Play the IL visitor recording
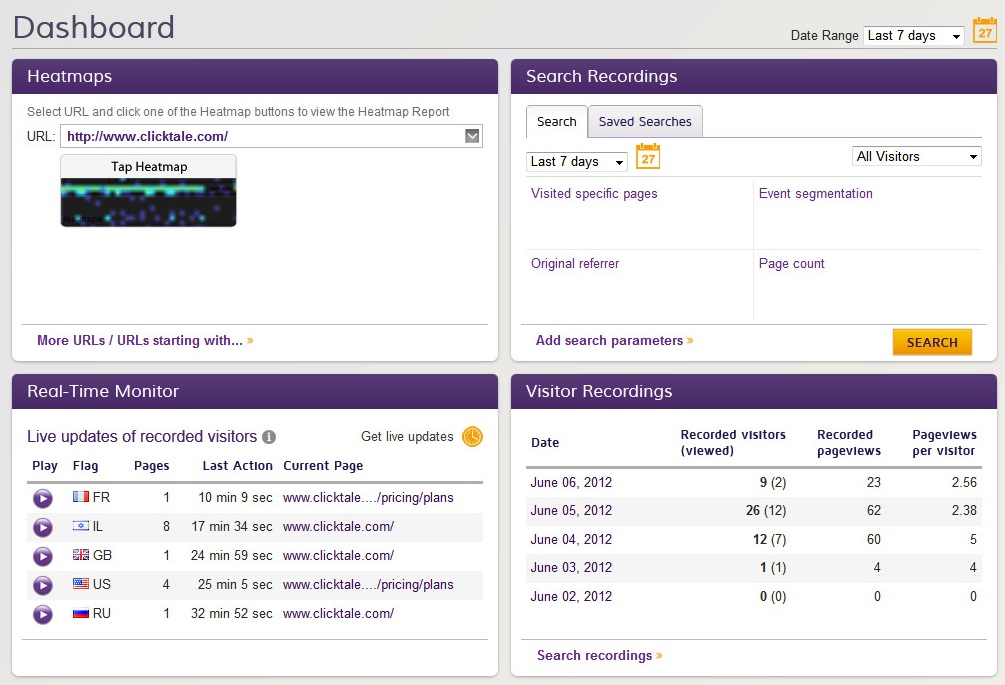Image resolution: width=1005 pixels, height=685 pixels. (x=42, y=527)
